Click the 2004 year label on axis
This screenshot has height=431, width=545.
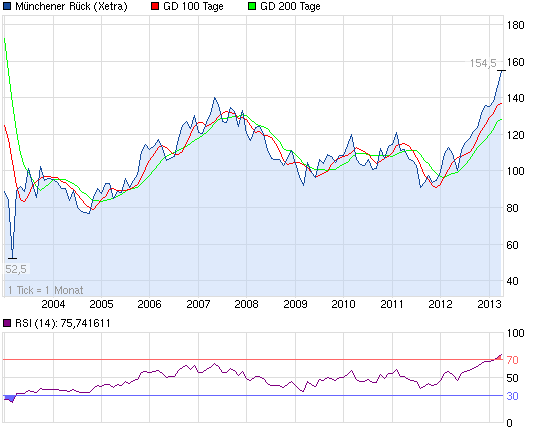[53, 304]
